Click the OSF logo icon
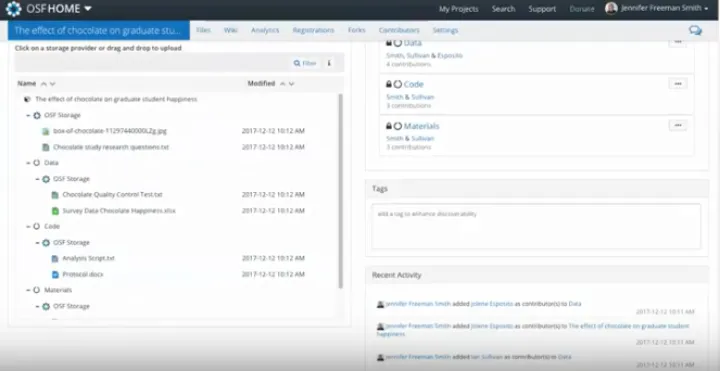 [13, 9]
